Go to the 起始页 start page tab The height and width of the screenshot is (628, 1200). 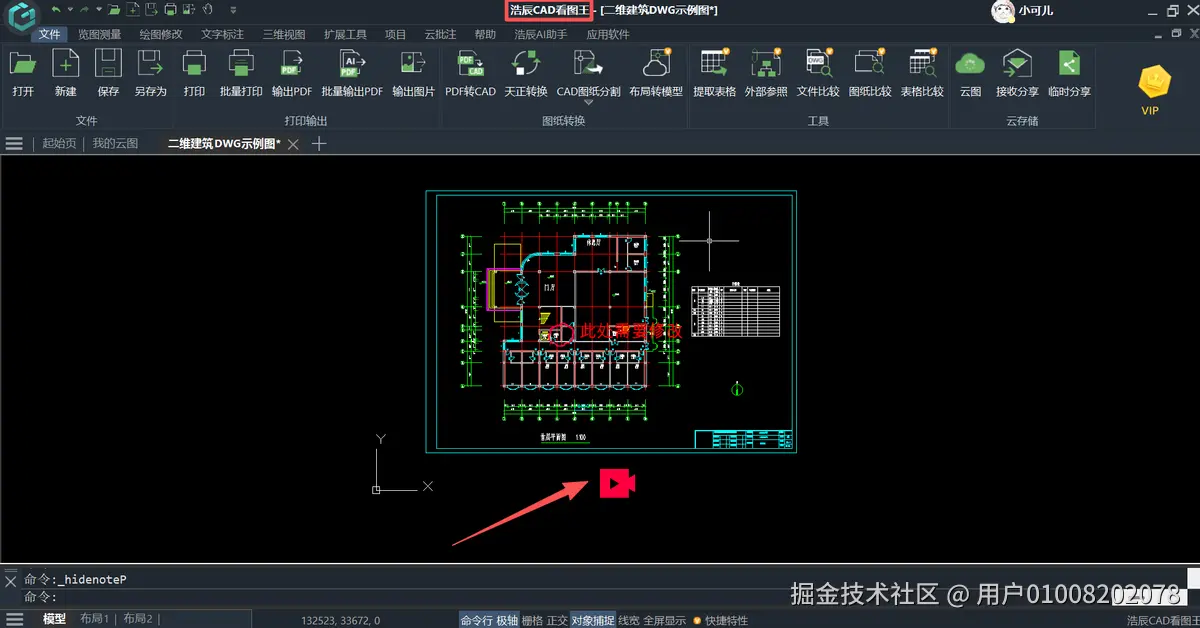click(x=59, y=144)
